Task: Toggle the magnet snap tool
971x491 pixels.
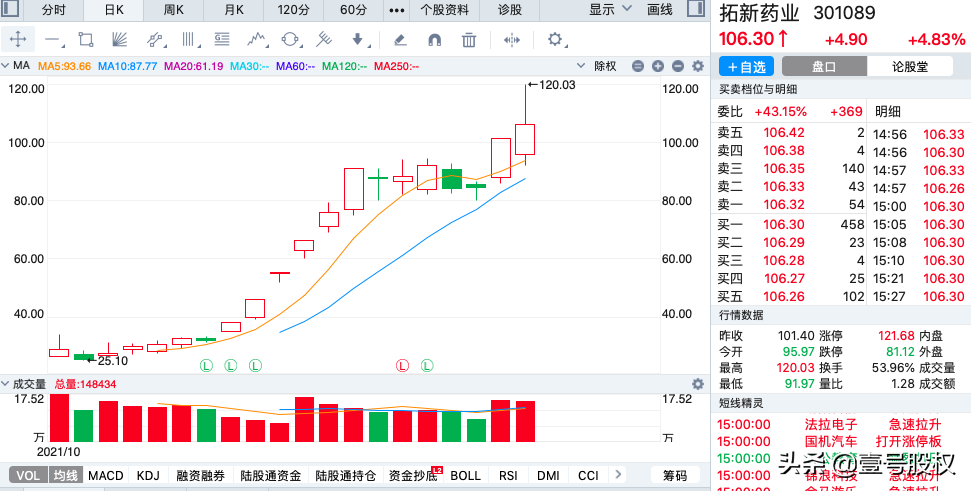Action: point(435,40)
